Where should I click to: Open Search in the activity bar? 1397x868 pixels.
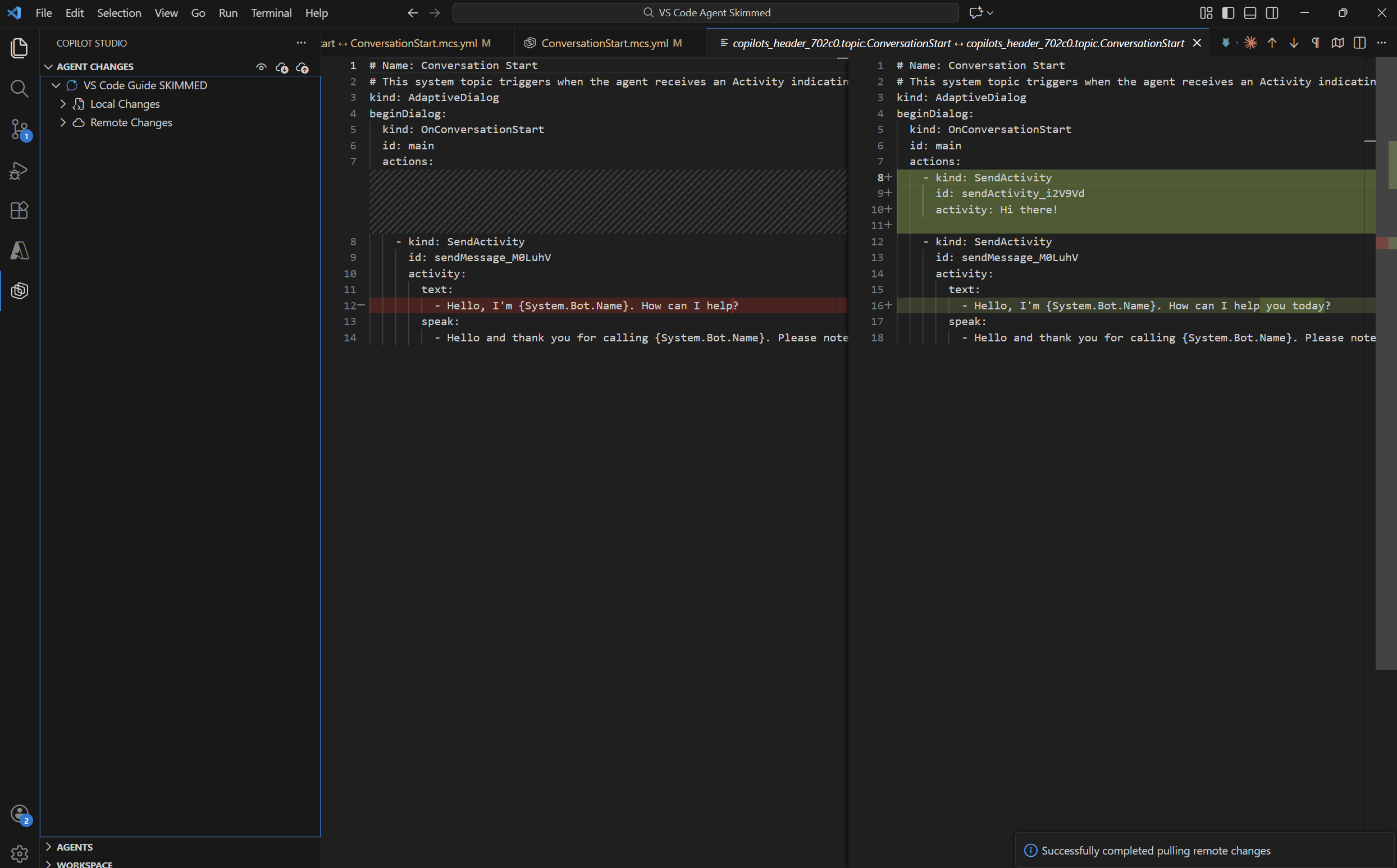[19, 89]
